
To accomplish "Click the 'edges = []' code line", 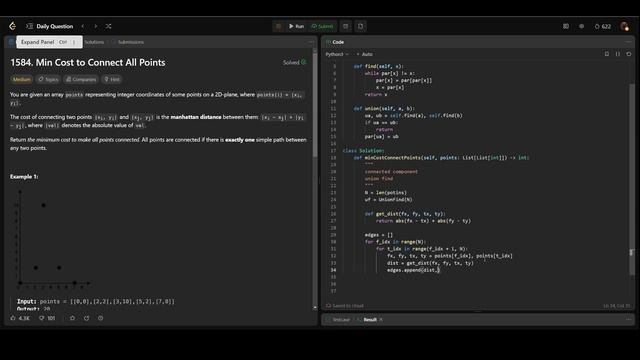I will 378,235.
